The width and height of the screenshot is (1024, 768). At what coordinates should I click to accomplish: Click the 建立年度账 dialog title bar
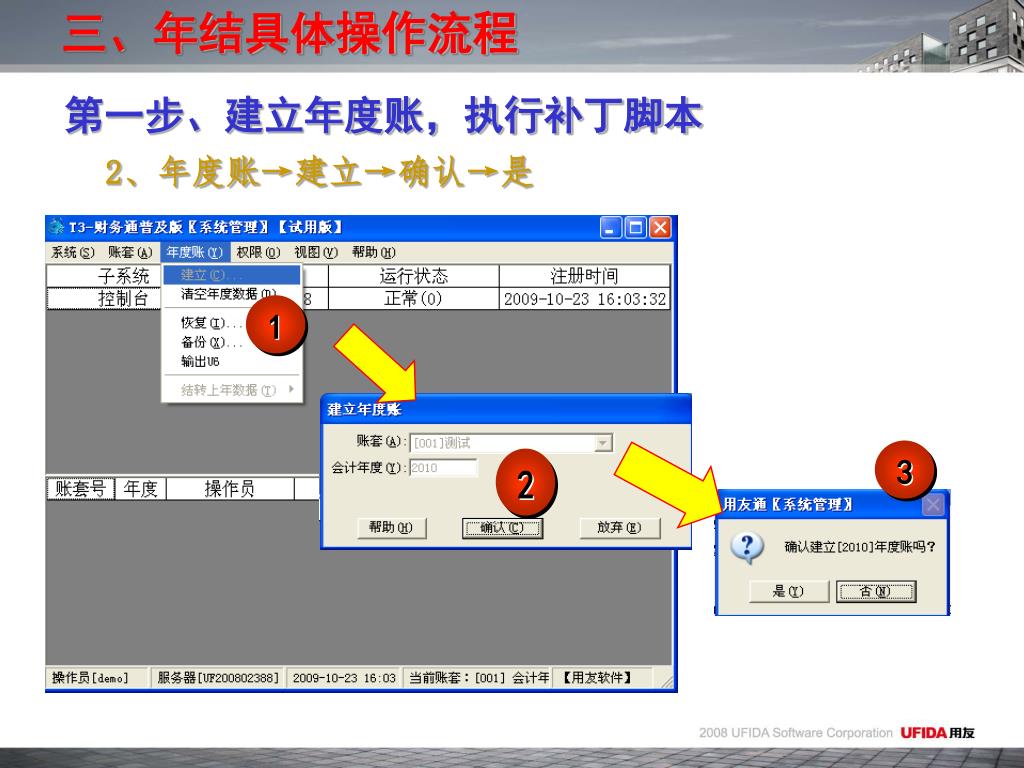[x=506, y=409]
